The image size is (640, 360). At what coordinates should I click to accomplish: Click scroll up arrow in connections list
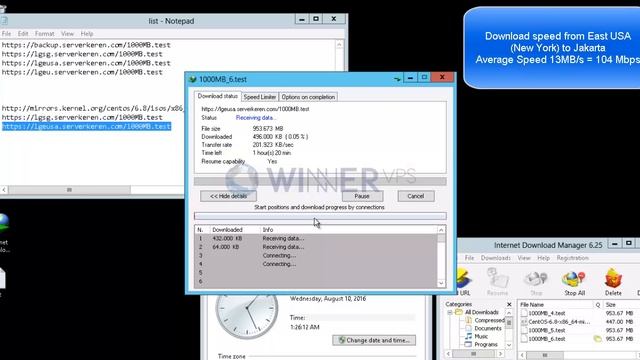(x=441, y=230)
